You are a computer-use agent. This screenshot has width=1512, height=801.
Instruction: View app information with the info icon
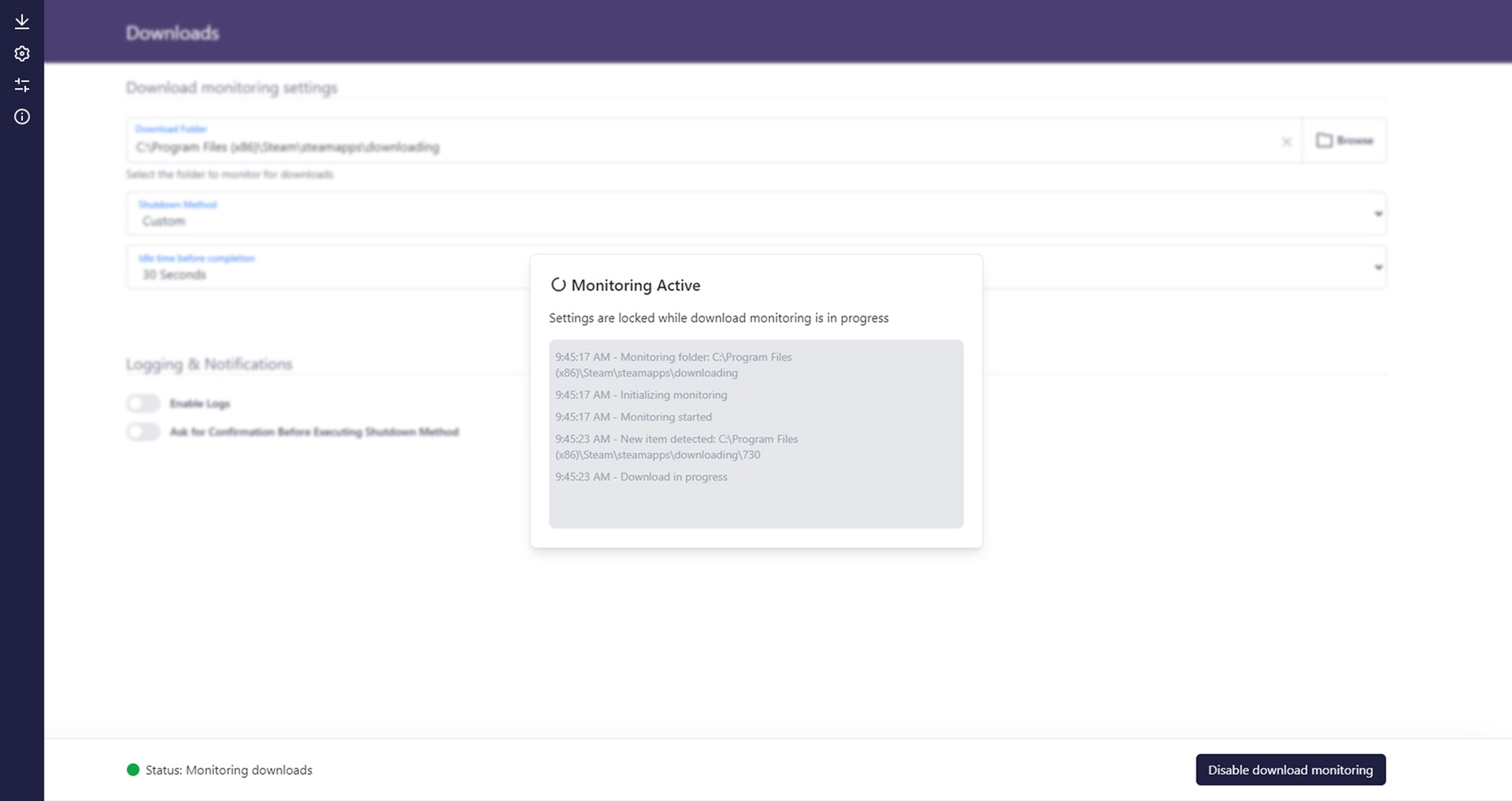(21, 116)
